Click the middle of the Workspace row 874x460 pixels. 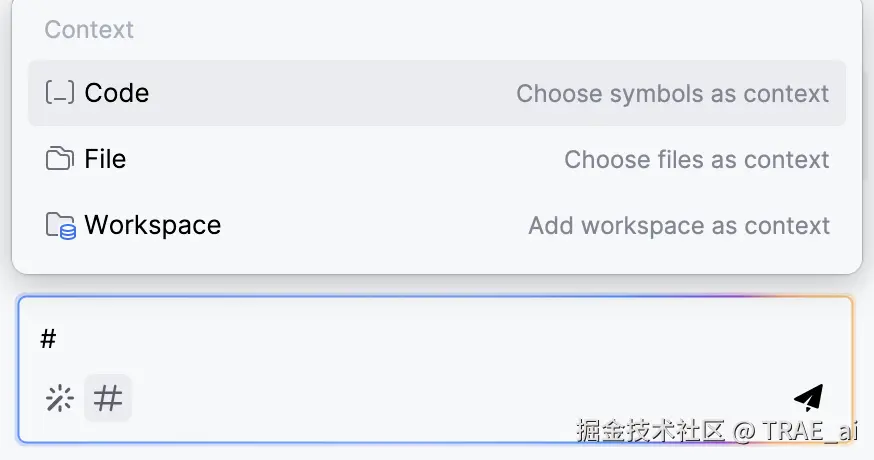tap(437, 225)
